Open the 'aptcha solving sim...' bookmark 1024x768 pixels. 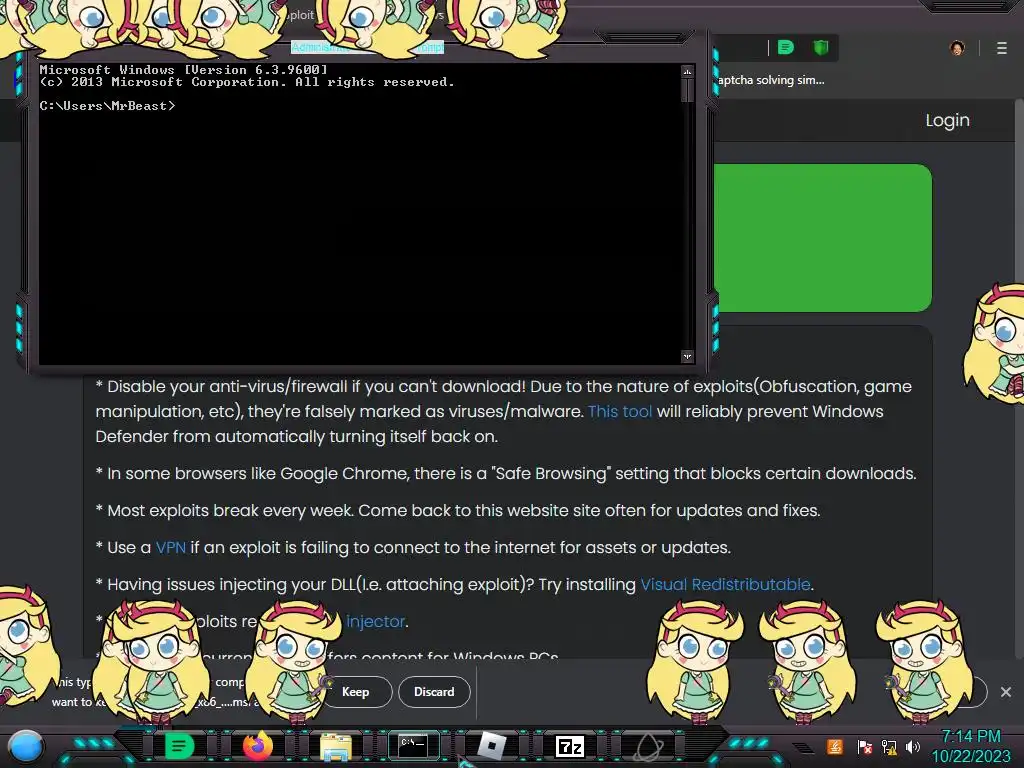click(x=771, y=80)
